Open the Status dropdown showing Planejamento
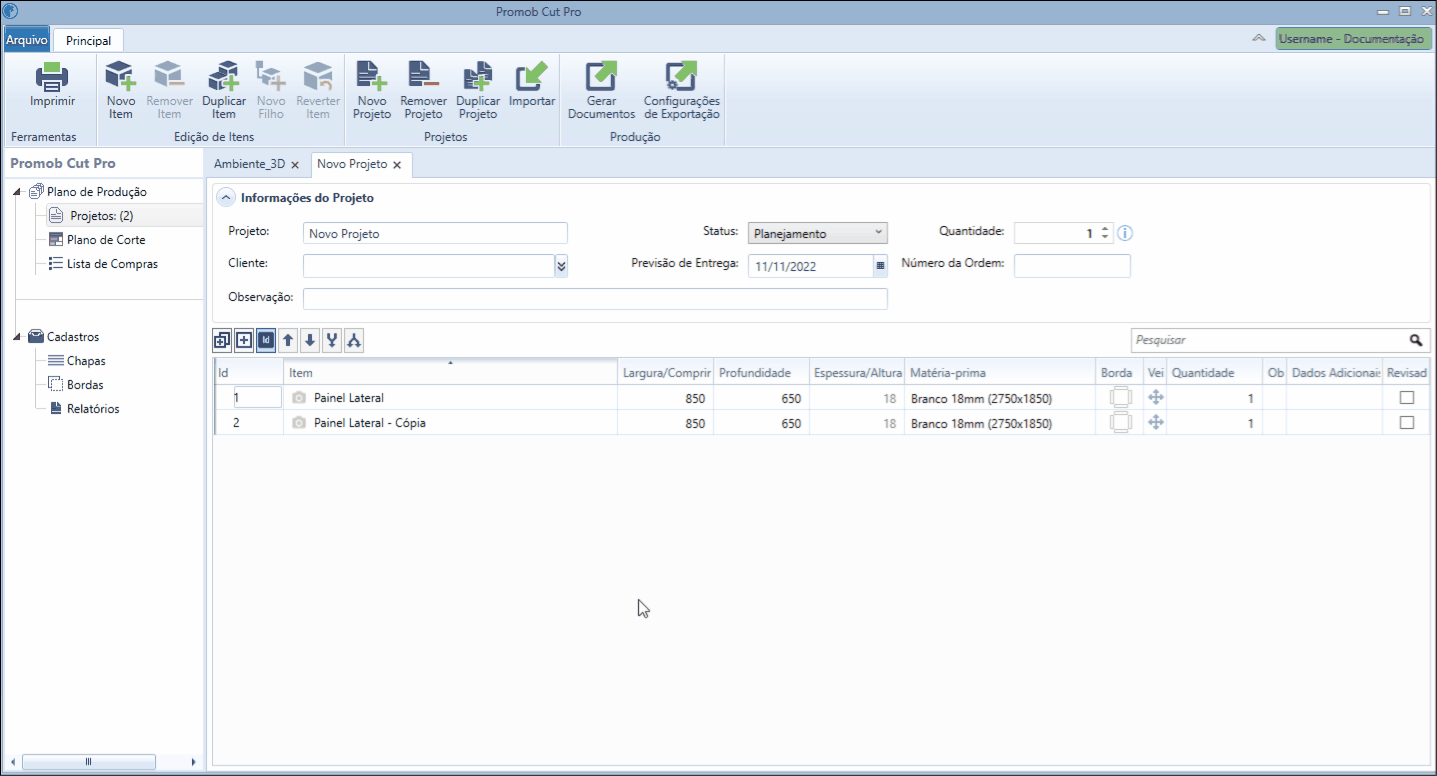 point(818,233)
